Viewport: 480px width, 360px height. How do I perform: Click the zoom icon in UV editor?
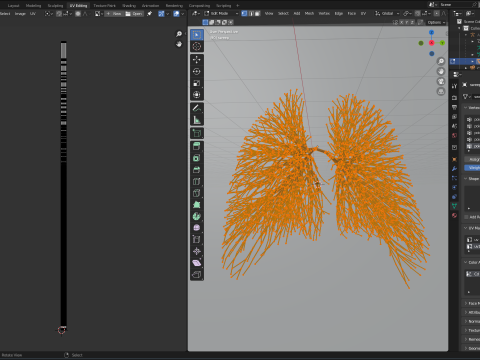tap(179, 34)
